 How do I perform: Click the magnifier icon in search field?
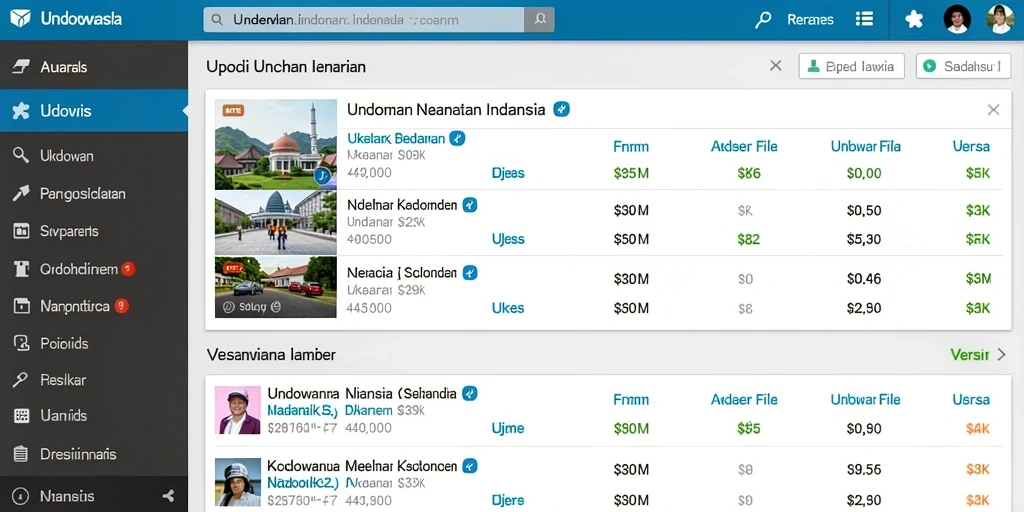click(217, 20)
